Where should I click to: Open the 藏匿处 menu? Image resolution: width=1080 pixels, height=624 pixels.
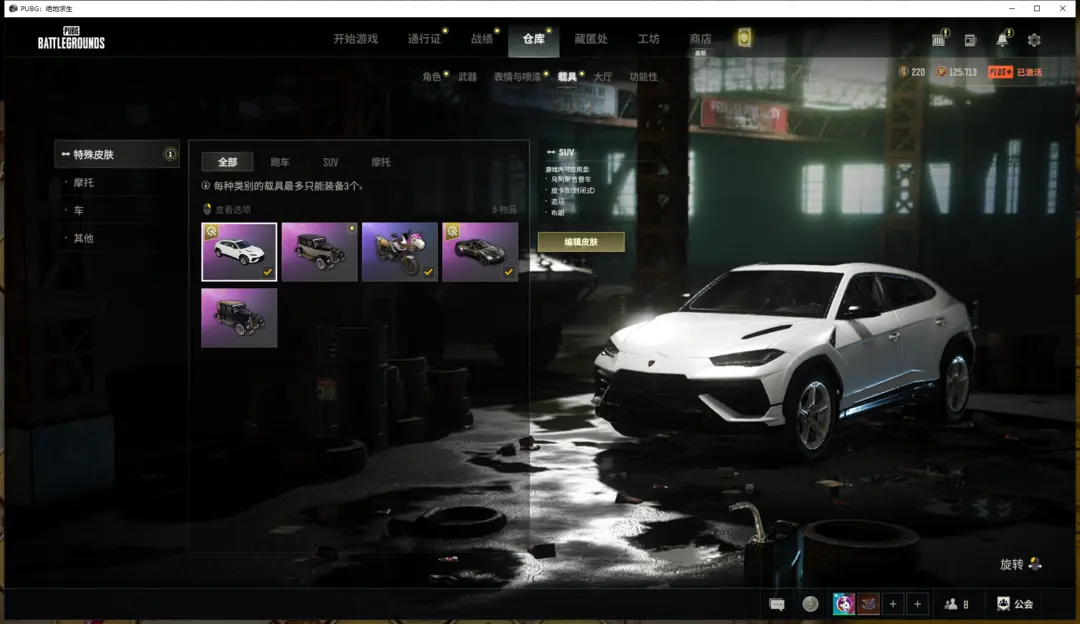[591, 39]
